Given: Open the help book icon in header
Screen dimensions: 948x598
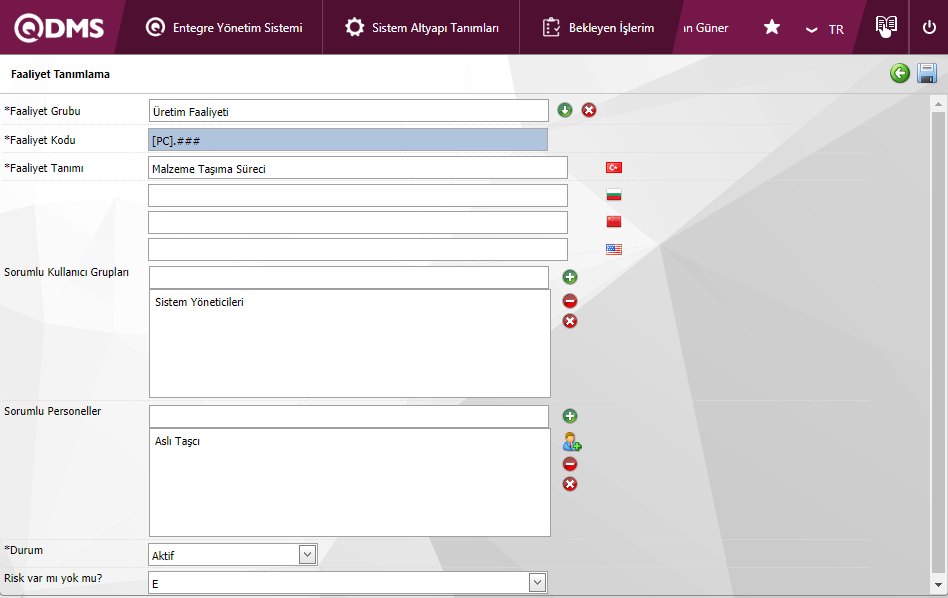Looking at the screenshot, I should click(x=886, y=27).
